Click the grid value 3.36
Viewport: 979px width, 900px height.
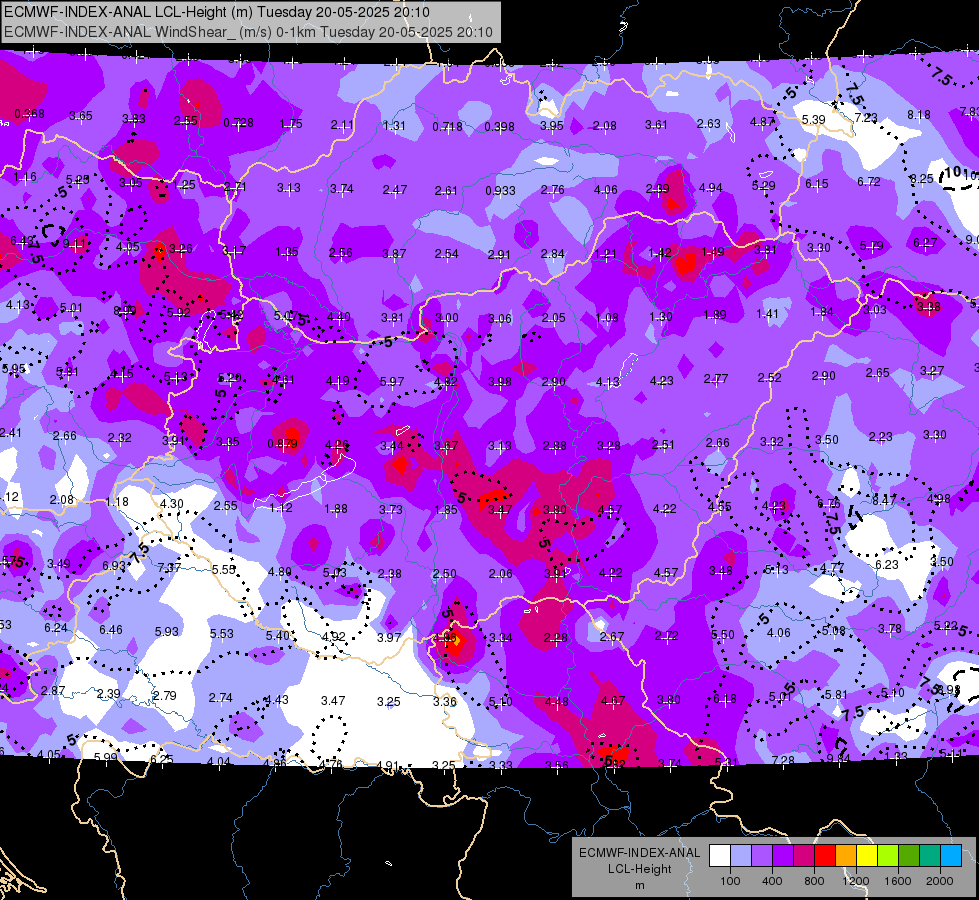tap(445, 701)
